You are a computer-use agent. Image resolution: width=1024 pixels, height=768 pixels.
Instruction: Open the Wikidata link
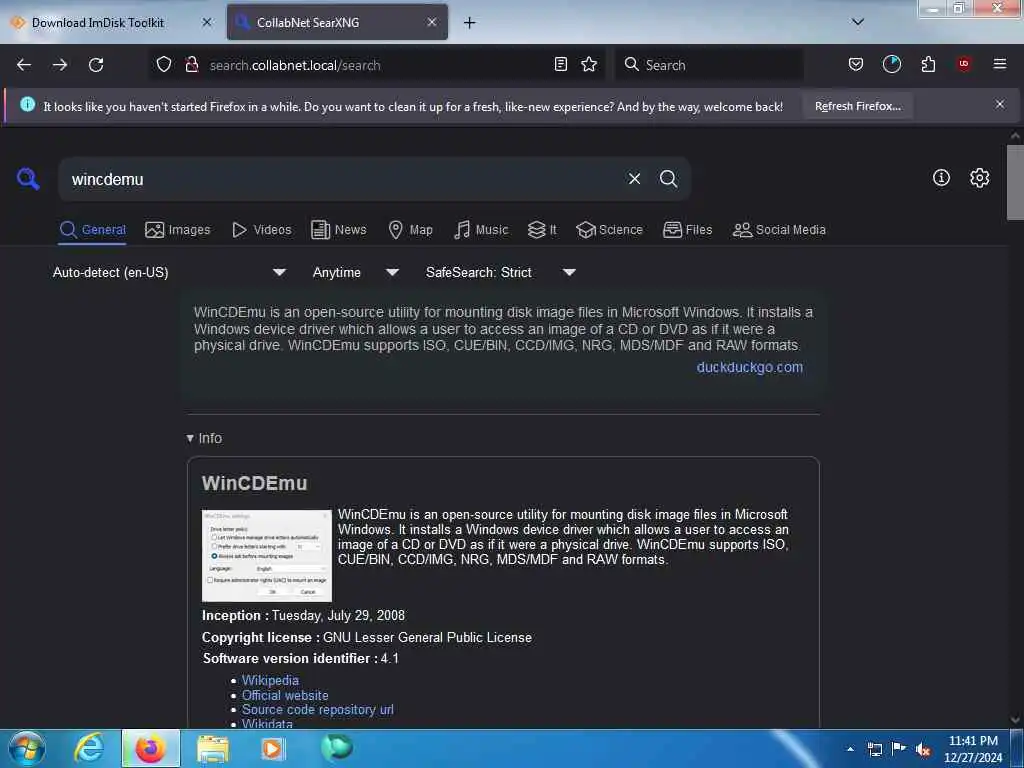(x=267, y=724)
